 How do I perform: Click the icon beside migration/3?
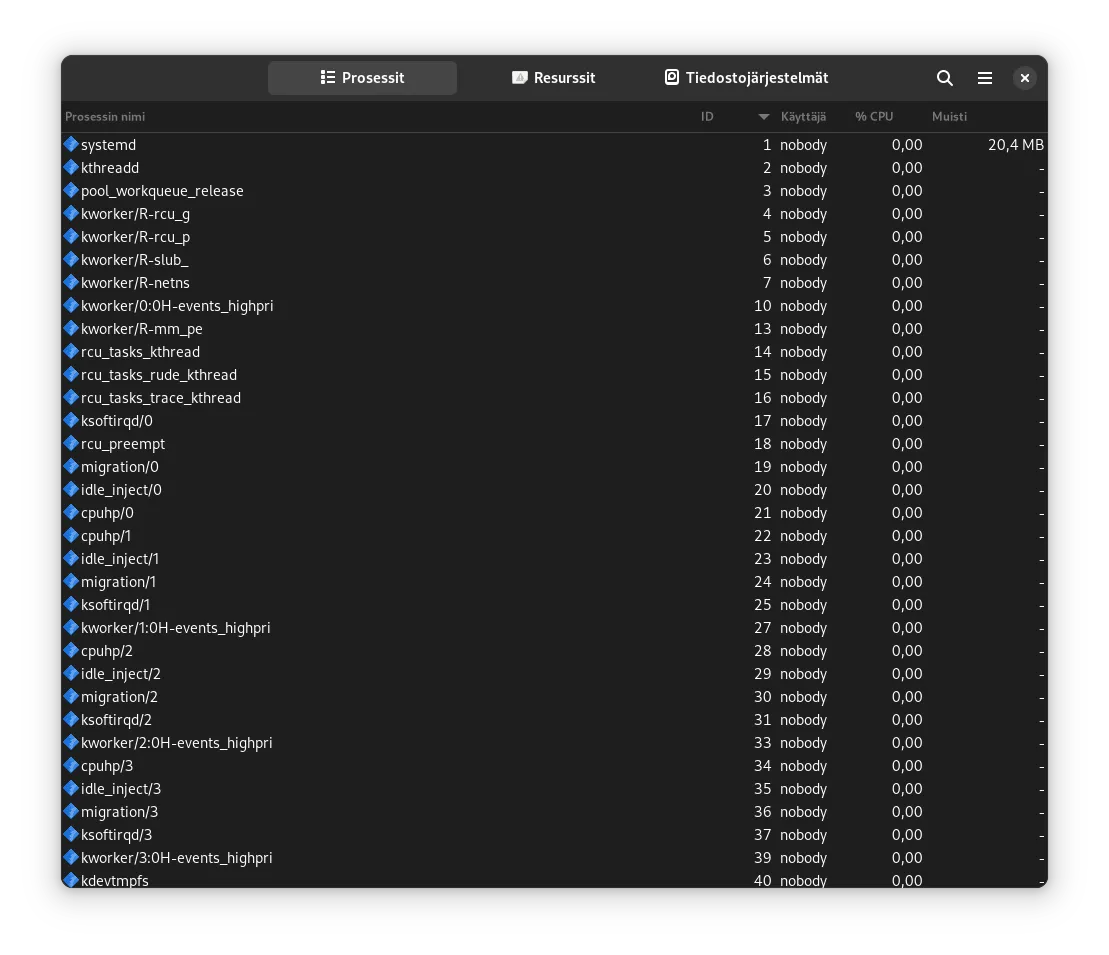point(71,812)
